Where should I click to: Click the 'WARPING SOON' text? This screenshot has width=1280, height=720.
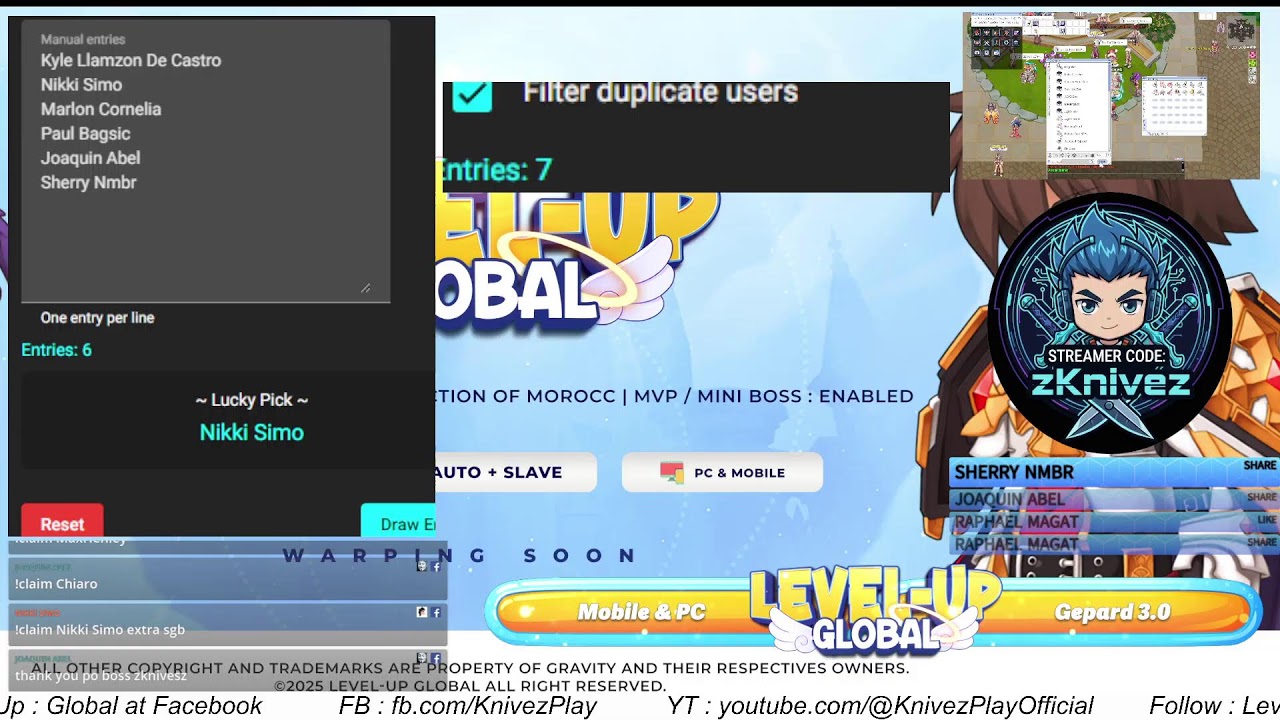pos(460,556)
